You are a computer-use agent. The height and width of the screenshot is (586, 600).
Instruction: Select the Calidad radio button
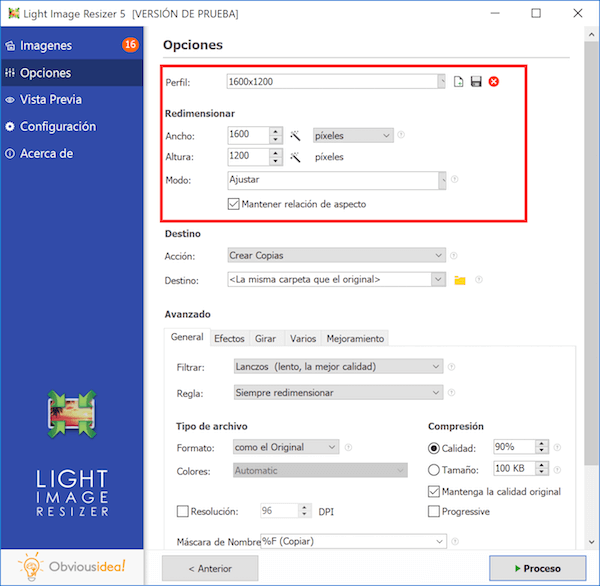(434, 448)
